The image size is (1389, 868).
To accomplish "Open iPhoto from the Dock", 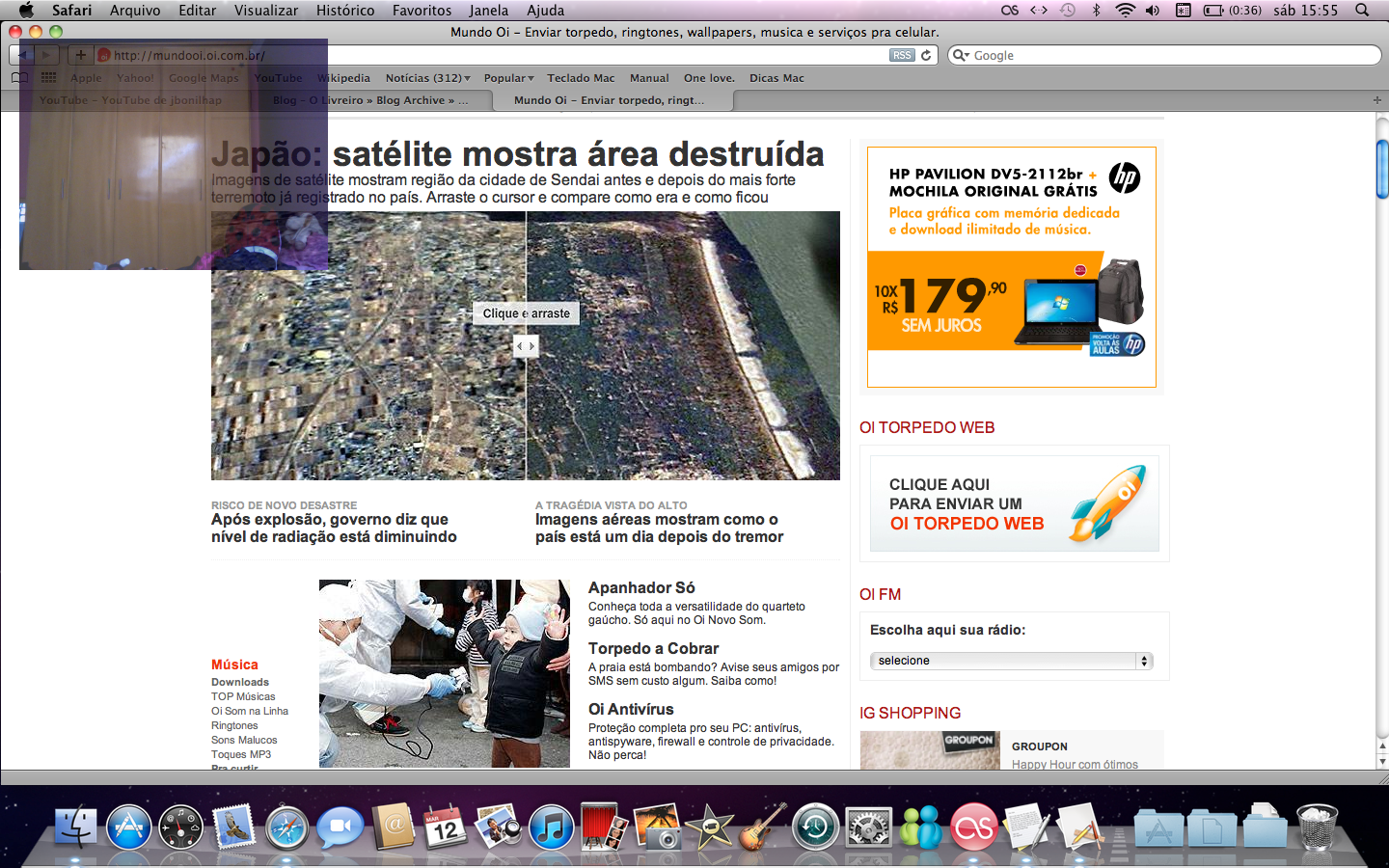I will [657, 827].
